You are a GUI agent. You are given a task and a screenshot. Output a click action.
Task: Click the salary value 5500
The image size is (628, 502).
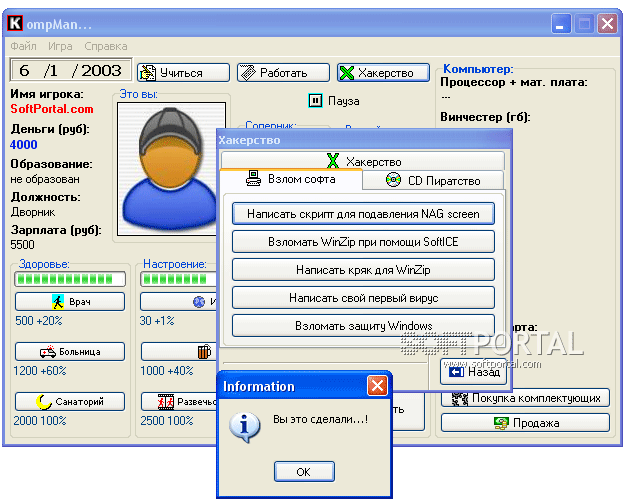click(22, 244)
